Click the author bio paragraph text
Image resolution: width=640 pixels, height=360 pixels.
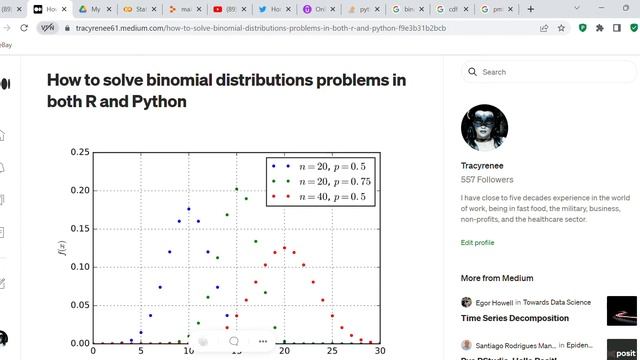(545, 209)
